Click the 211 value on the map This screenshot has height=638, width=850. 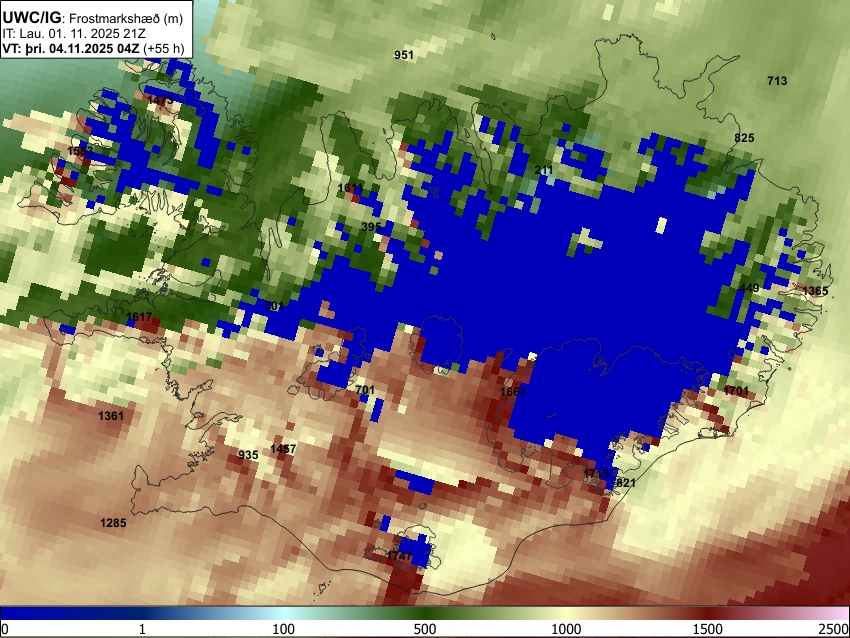(x=544, y=170)
